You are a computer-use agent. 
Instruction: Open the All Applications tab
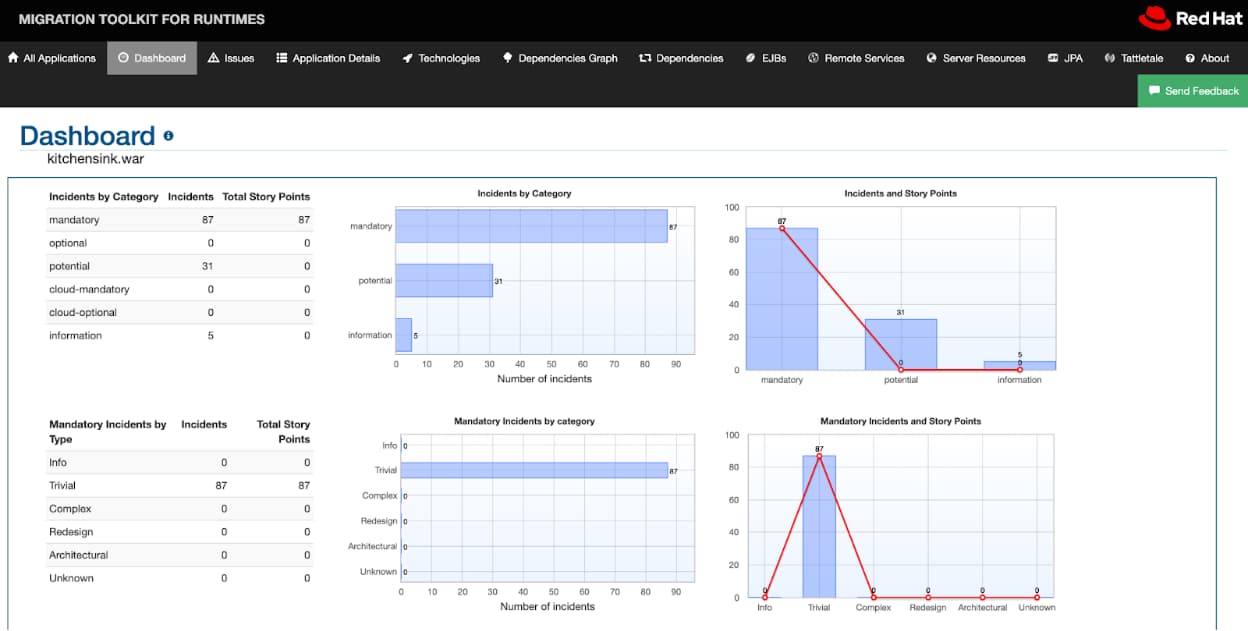click(53, 58)
